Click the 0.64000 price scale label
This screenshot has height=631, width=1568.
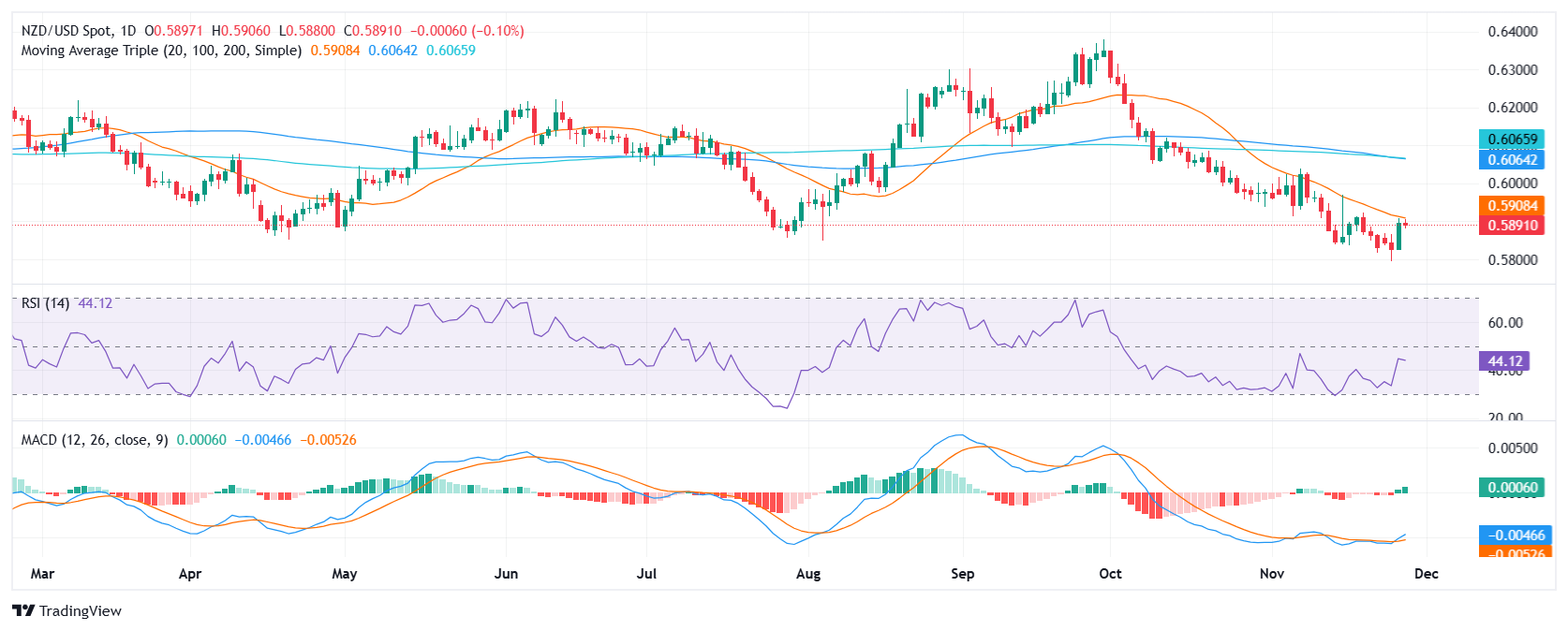click(x=1512, y=32)
